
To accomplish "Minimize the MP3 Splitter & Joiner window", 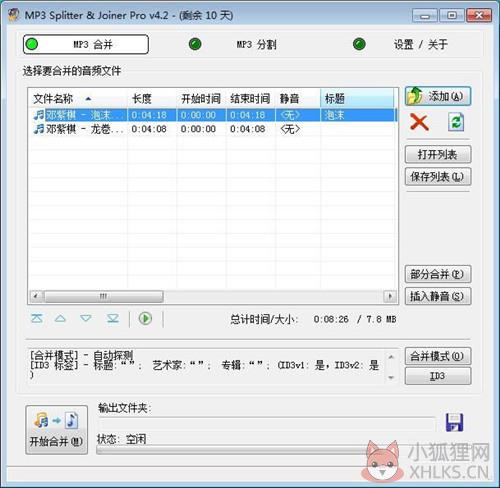I will (x=425, y=16).
